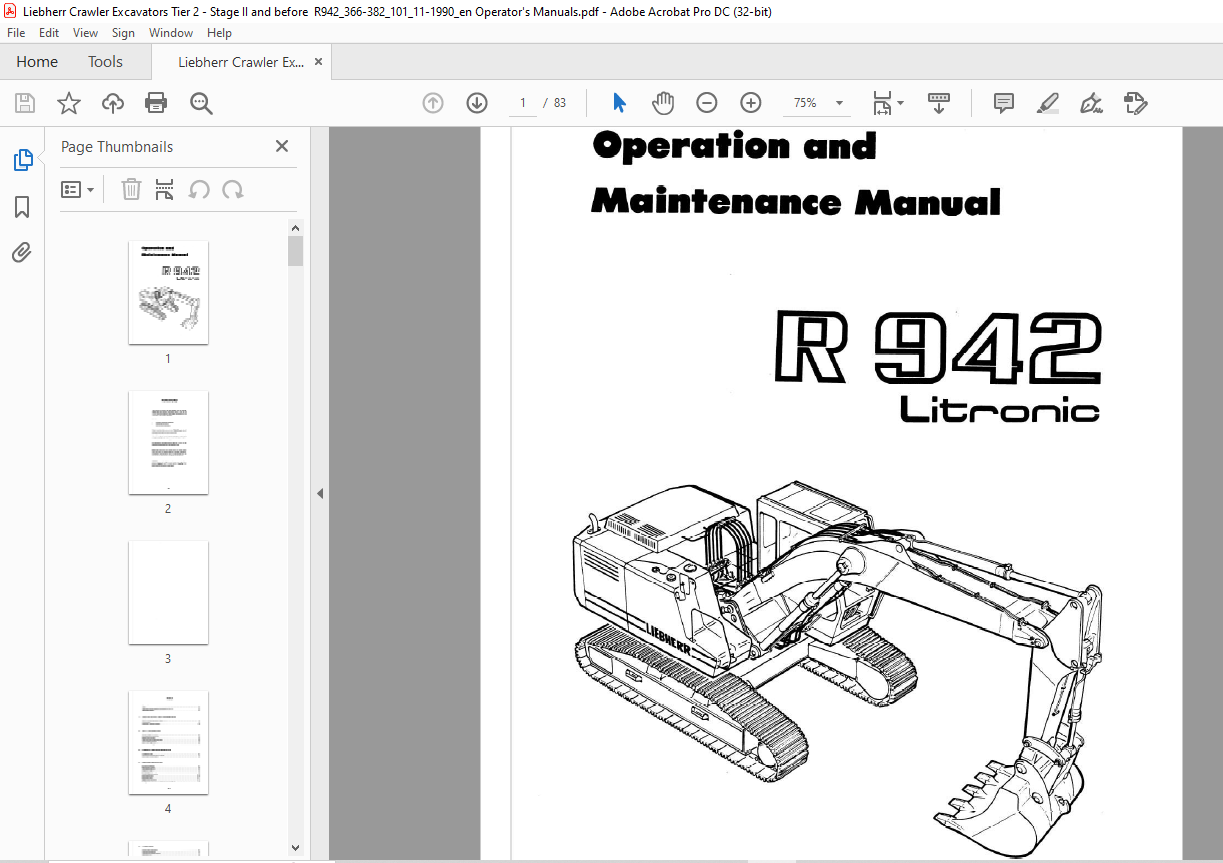The image size is (1223, 863).
Task: Click the Stamp/send for signature icon
Action: pyautogui.click(x=1135, y=103)
